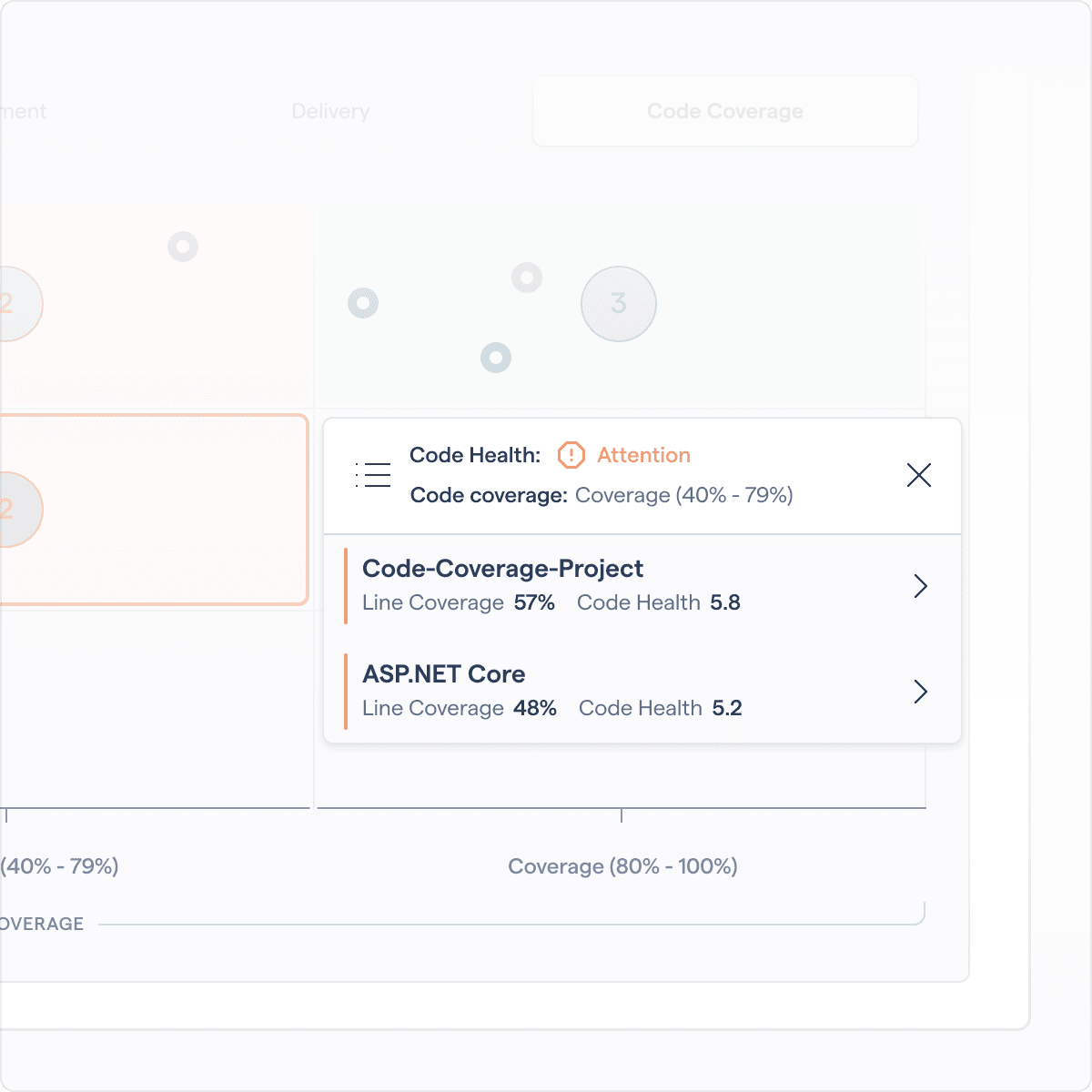This screenshot has height=1092, width=1092.
Task: Select the bubble labeled 2 in the orange quadrant
Action: (18, 510)
